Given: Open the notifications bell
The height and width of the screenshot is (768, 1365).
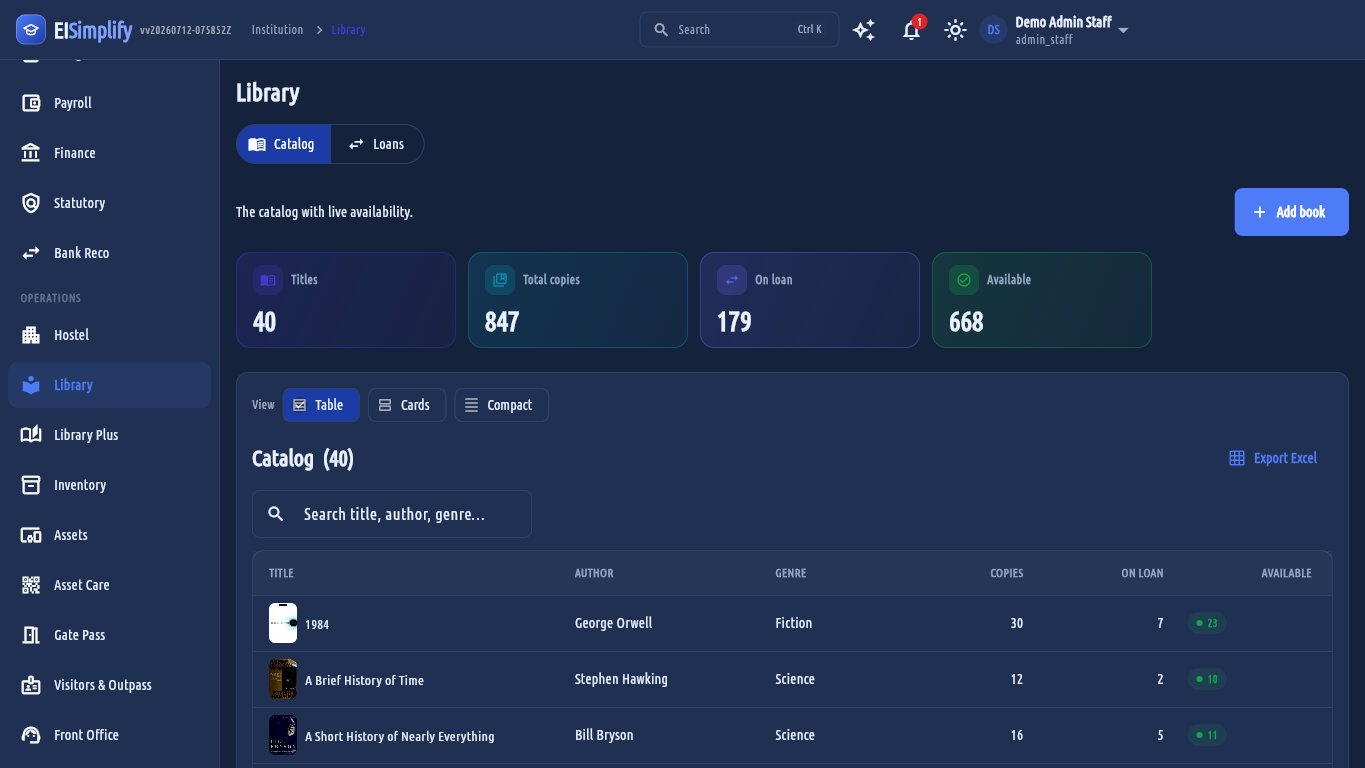Looking at the screenshot, I should tap(911, 30).
